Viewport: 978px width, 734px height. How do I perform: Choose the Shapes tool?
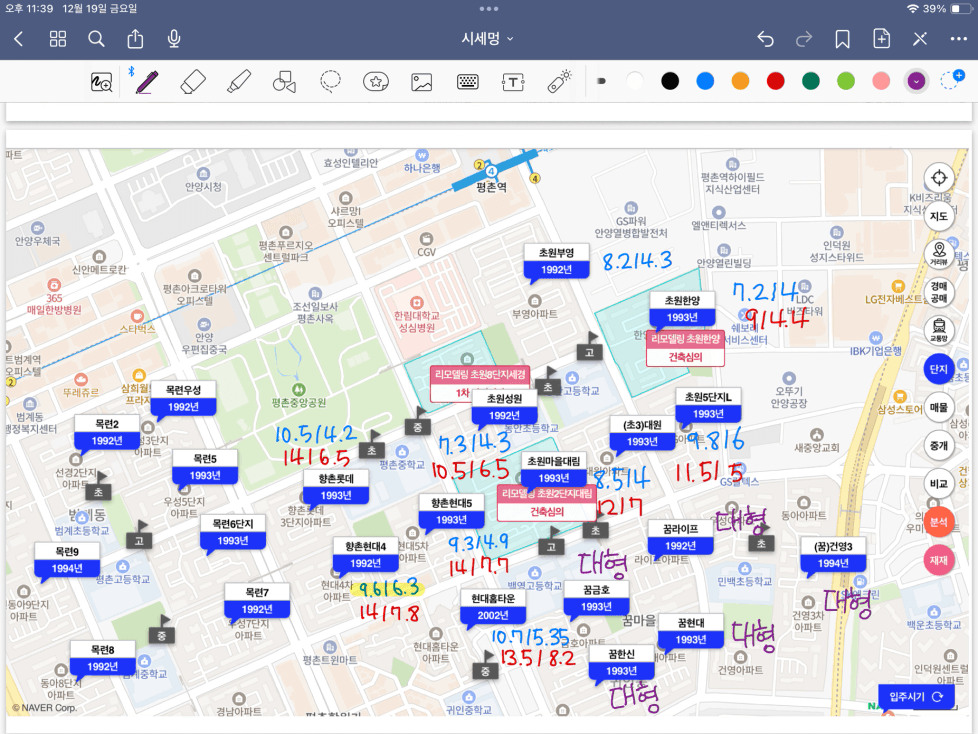pos(284,82)
